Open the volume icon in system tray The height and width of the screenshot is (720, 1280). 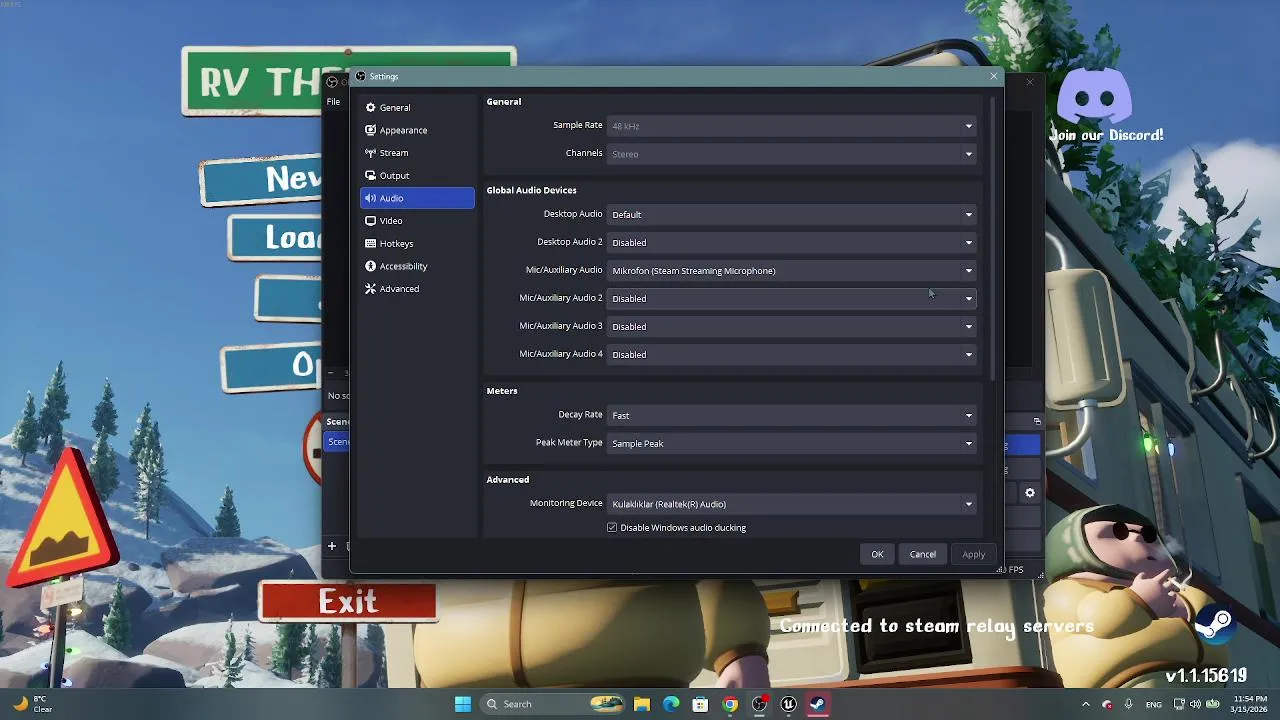(1195, 704)
